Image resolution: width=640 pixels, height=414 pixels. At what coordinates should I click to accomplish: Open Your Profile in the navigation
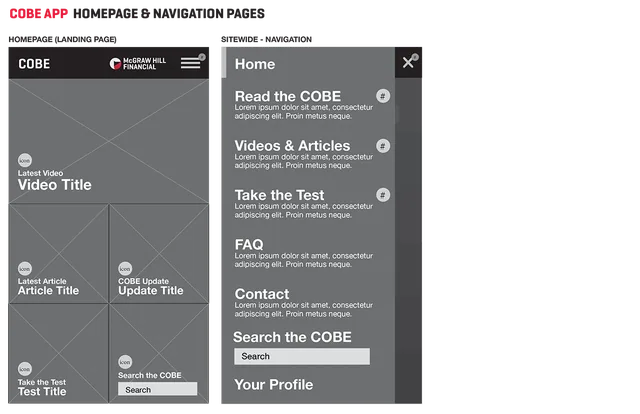pos(273,385)
